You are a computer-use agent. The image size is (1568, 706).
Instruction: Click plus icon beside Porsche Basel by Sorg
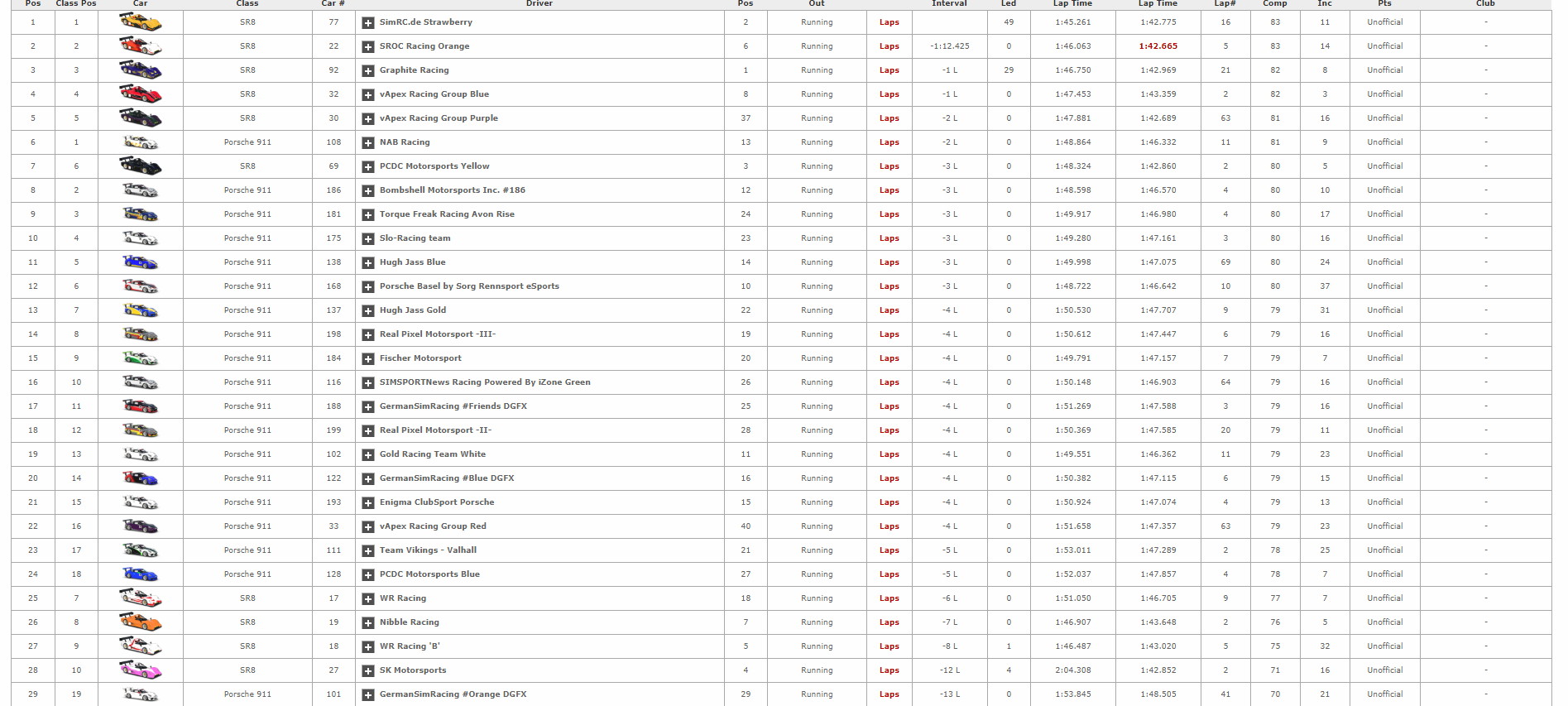tap(368, 287)
